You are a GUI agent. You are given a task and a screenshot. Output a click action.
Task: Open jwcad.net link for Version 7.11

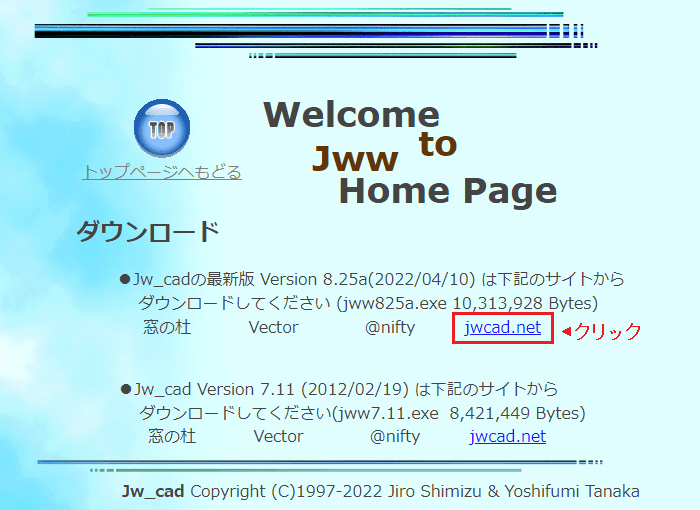pyautogui.click(x=508, y=436)
